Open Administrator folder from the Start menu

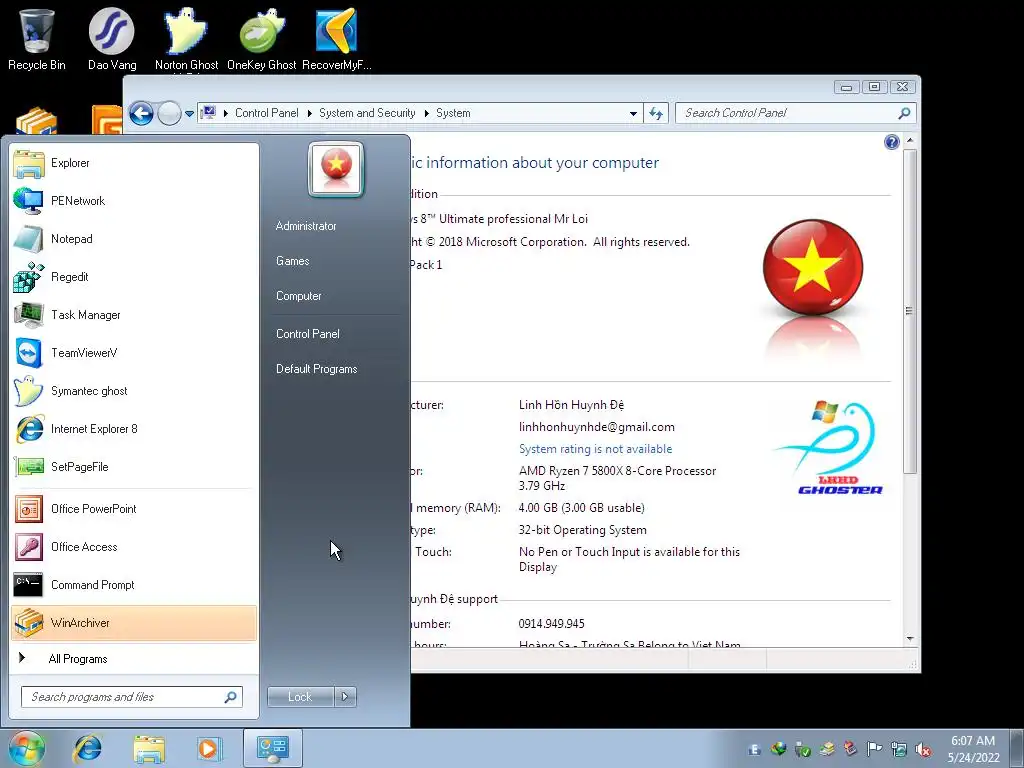(x=306, y=226)
